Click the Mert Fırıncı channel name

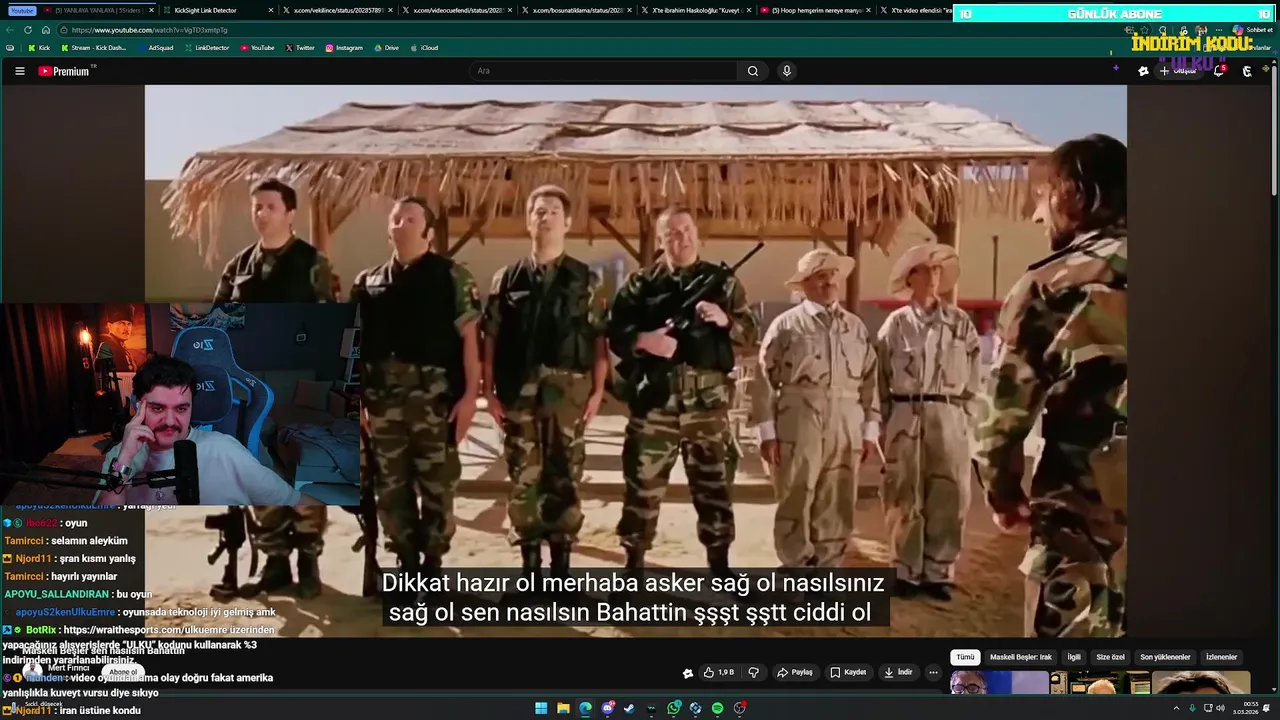click(x=69, y=667)
